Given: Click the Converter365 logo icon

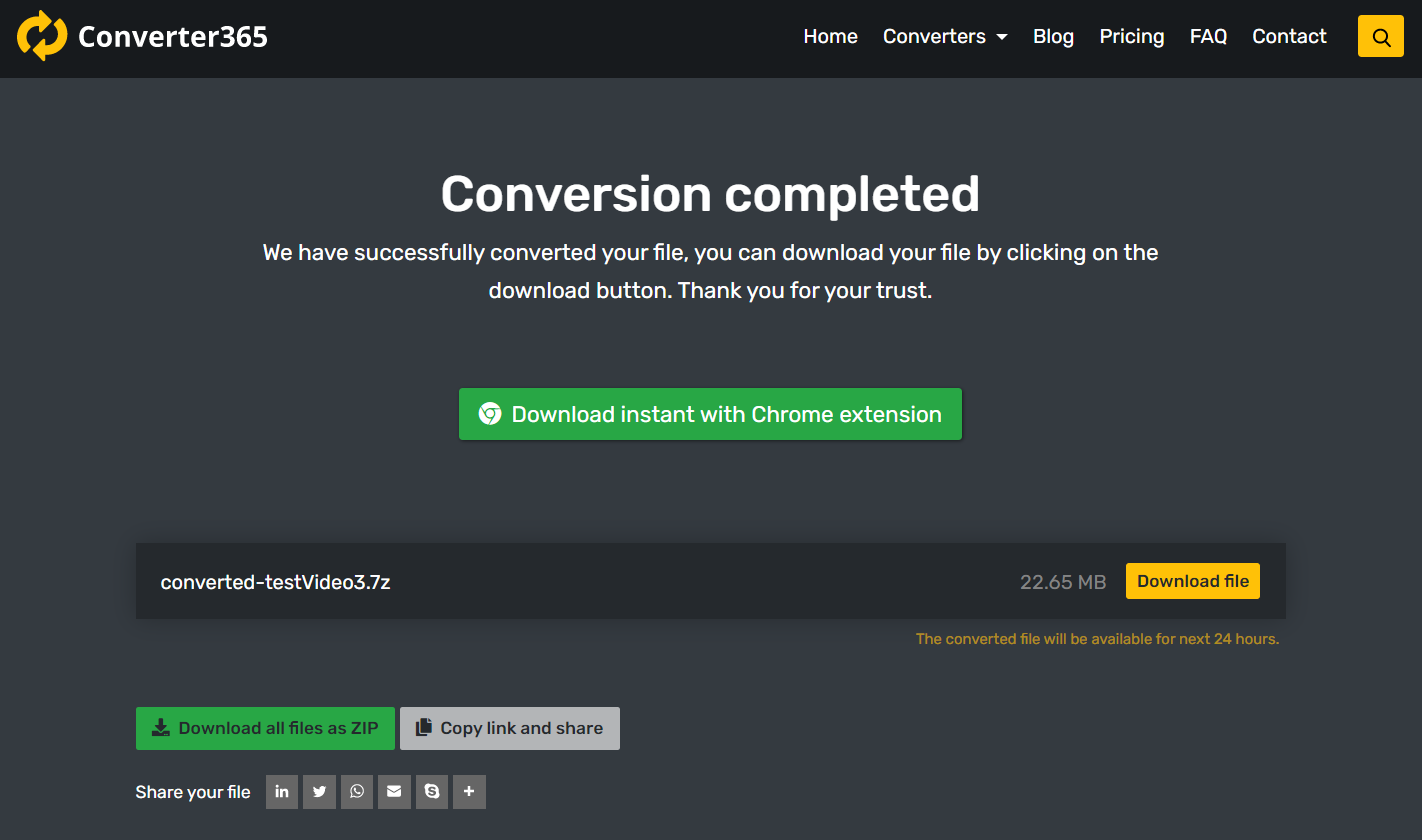Looking at the screenshot, I should tap(42, 37).
